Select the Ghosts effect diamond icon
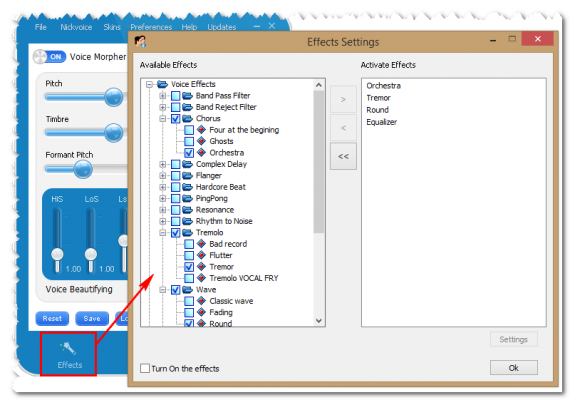Screen dimensions: 570x400 pyautogui.click(x=201, y=141)
